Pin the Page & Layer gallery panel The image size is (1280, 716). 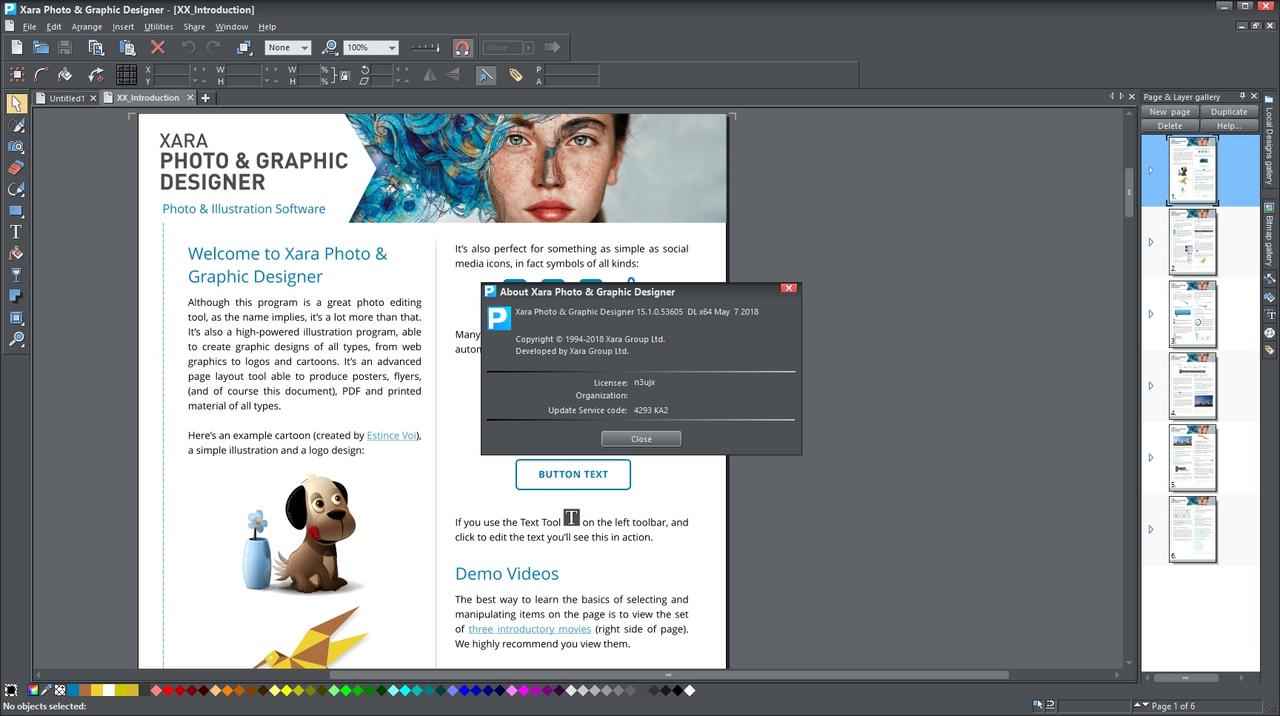(x=1242, y=97)
